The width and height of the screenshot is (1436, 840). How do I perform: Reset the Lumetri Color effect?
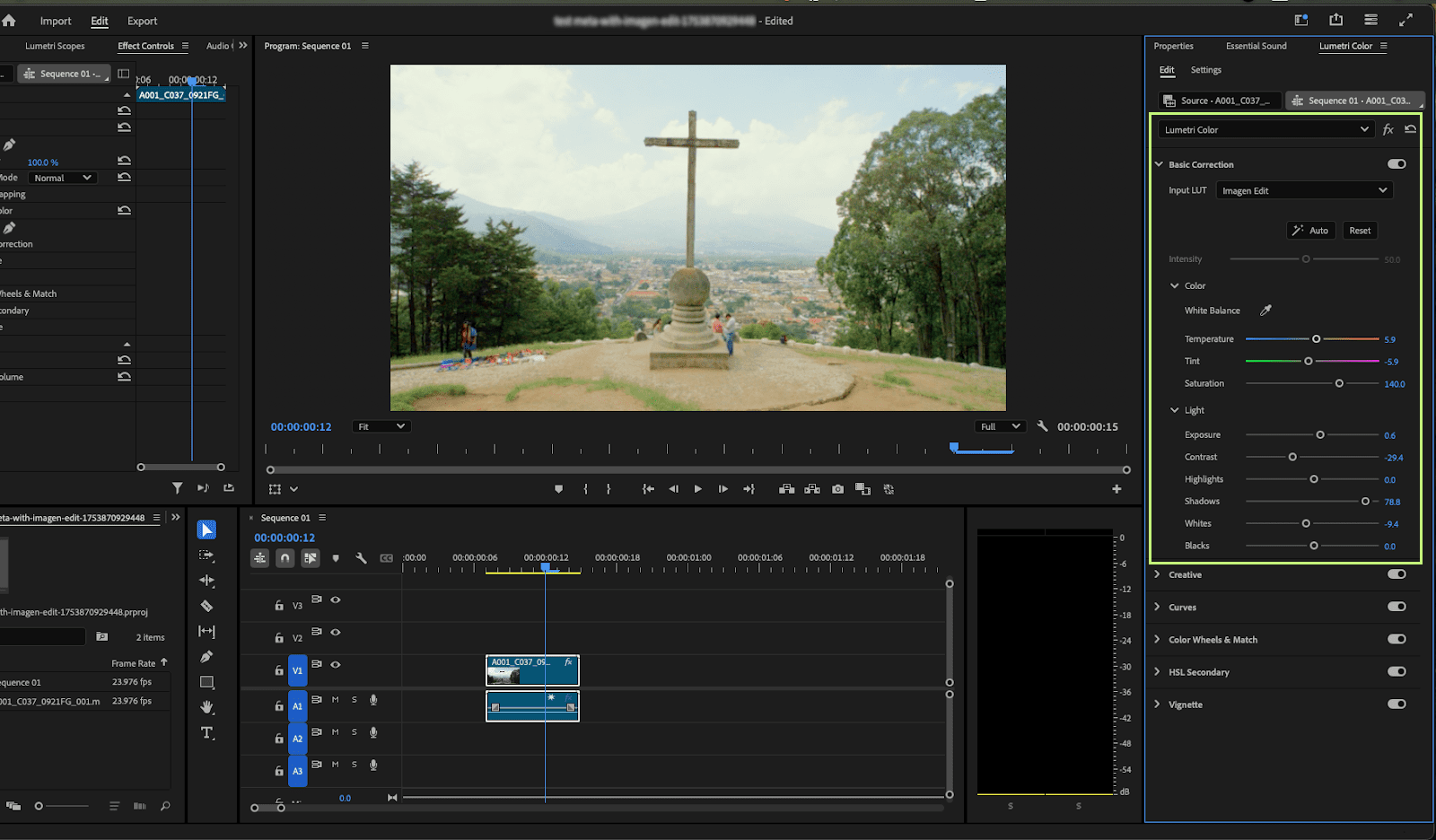[x=1410, y=129]
